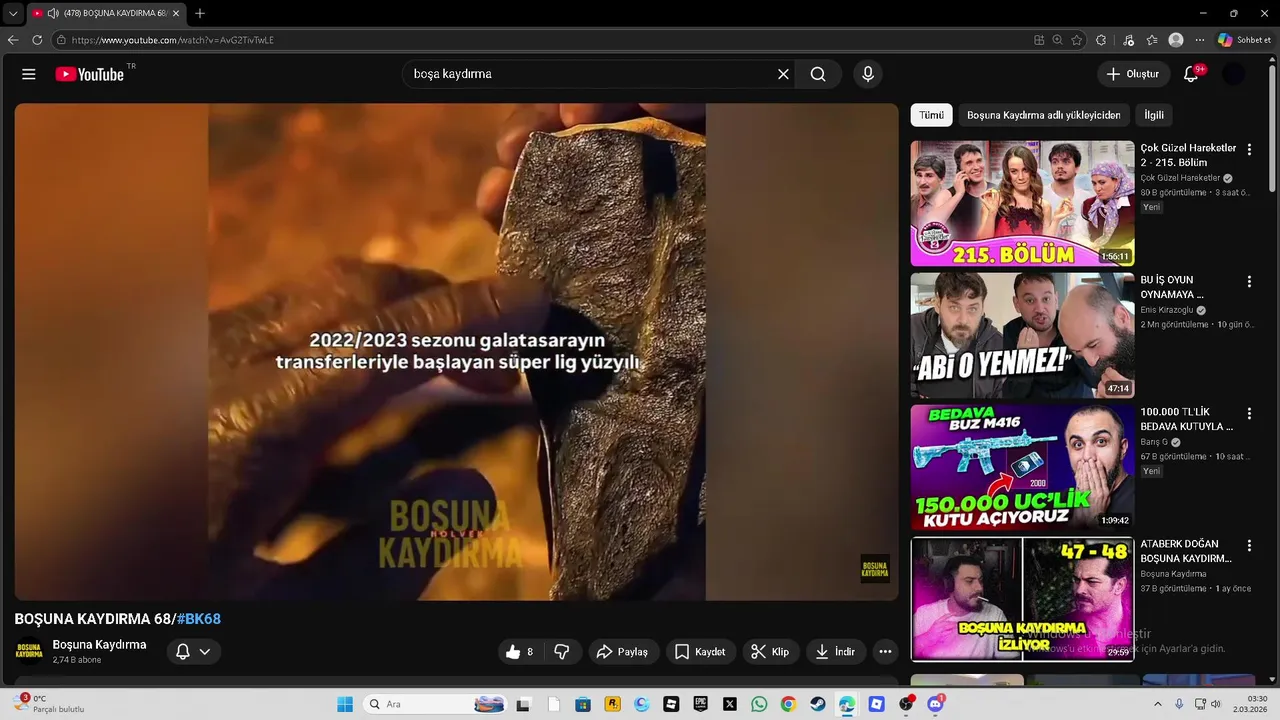1280x720 pixels.
Task: Open notifications bell in YouTube header
Action: 1190,74
